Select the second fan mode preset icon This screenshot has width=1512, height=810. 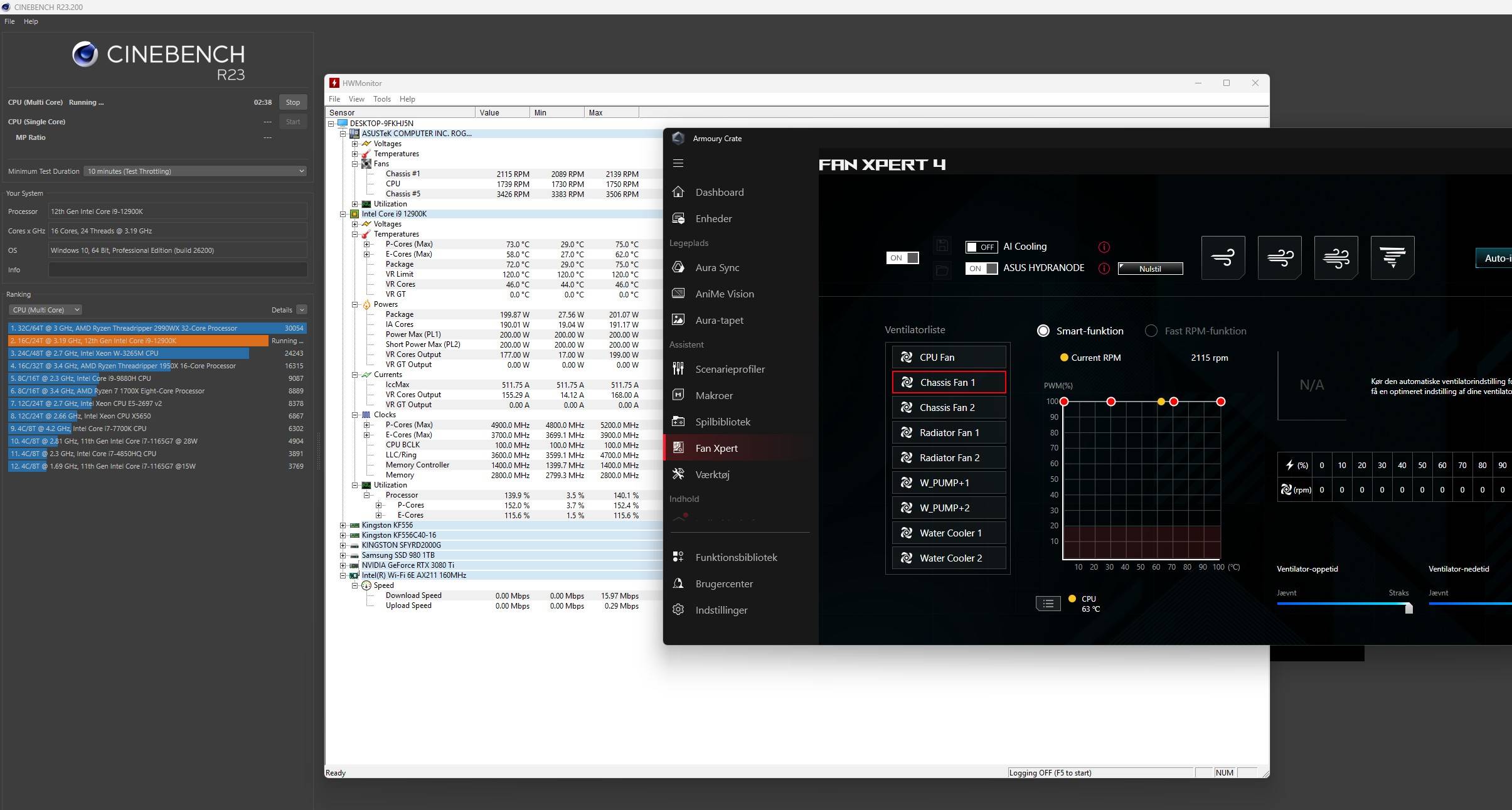coord(1279,258)
